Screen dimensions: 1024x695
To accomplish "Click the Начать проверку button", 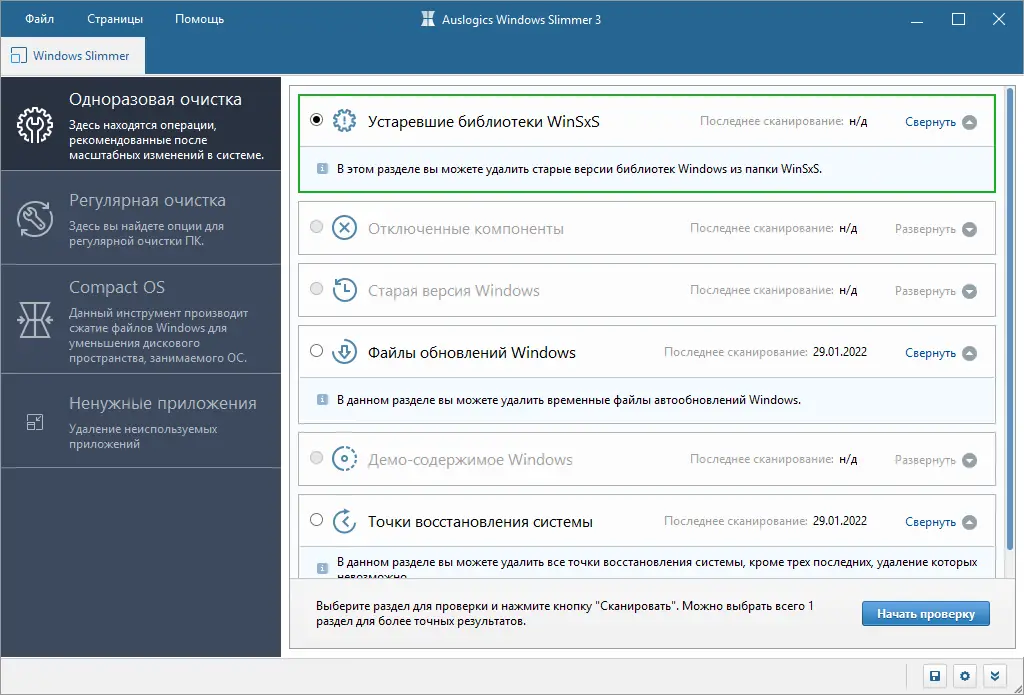I will 925,613.
